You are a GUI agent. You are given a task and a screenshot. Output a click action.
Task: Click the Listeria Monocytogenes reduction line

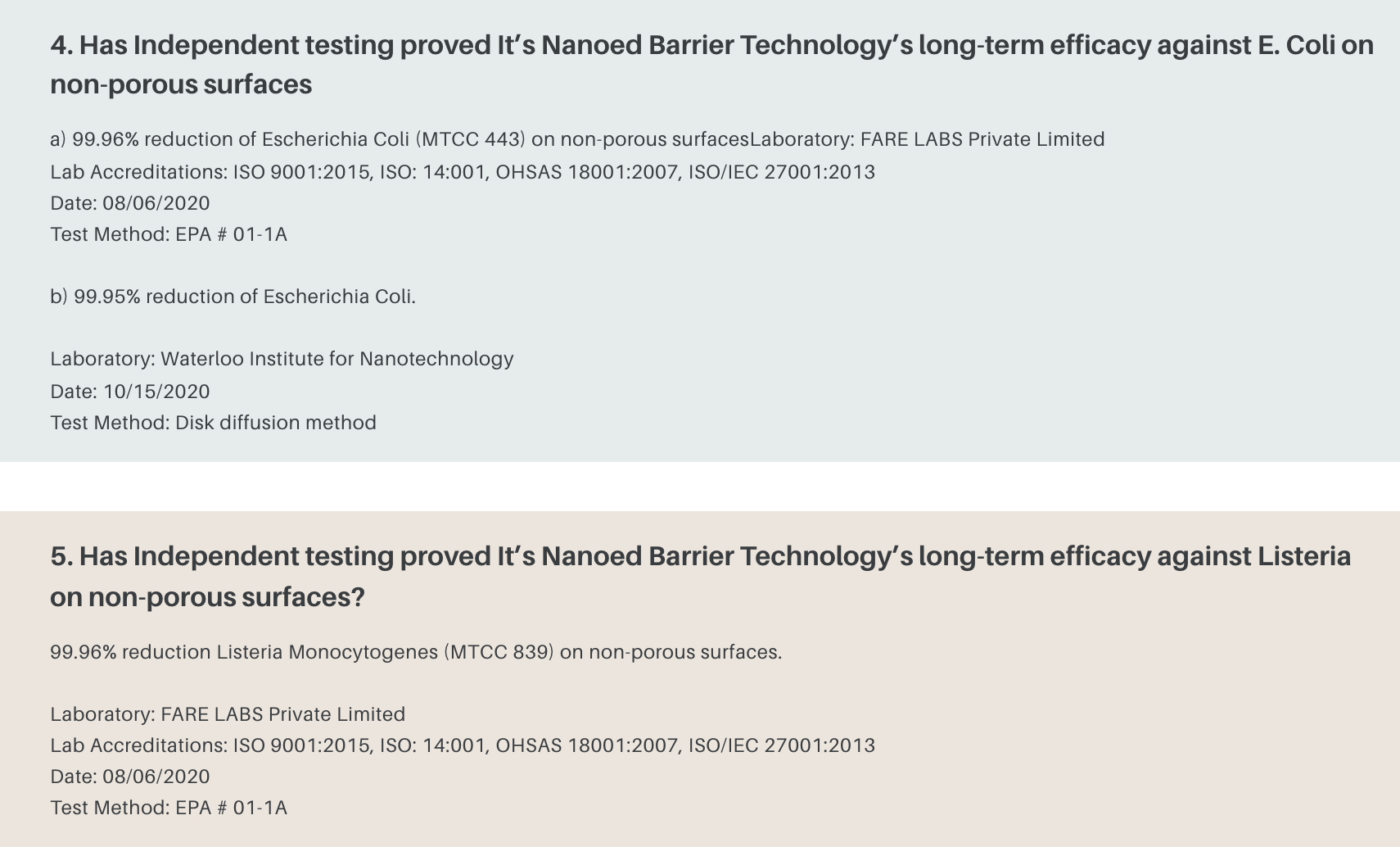(416, 652)
